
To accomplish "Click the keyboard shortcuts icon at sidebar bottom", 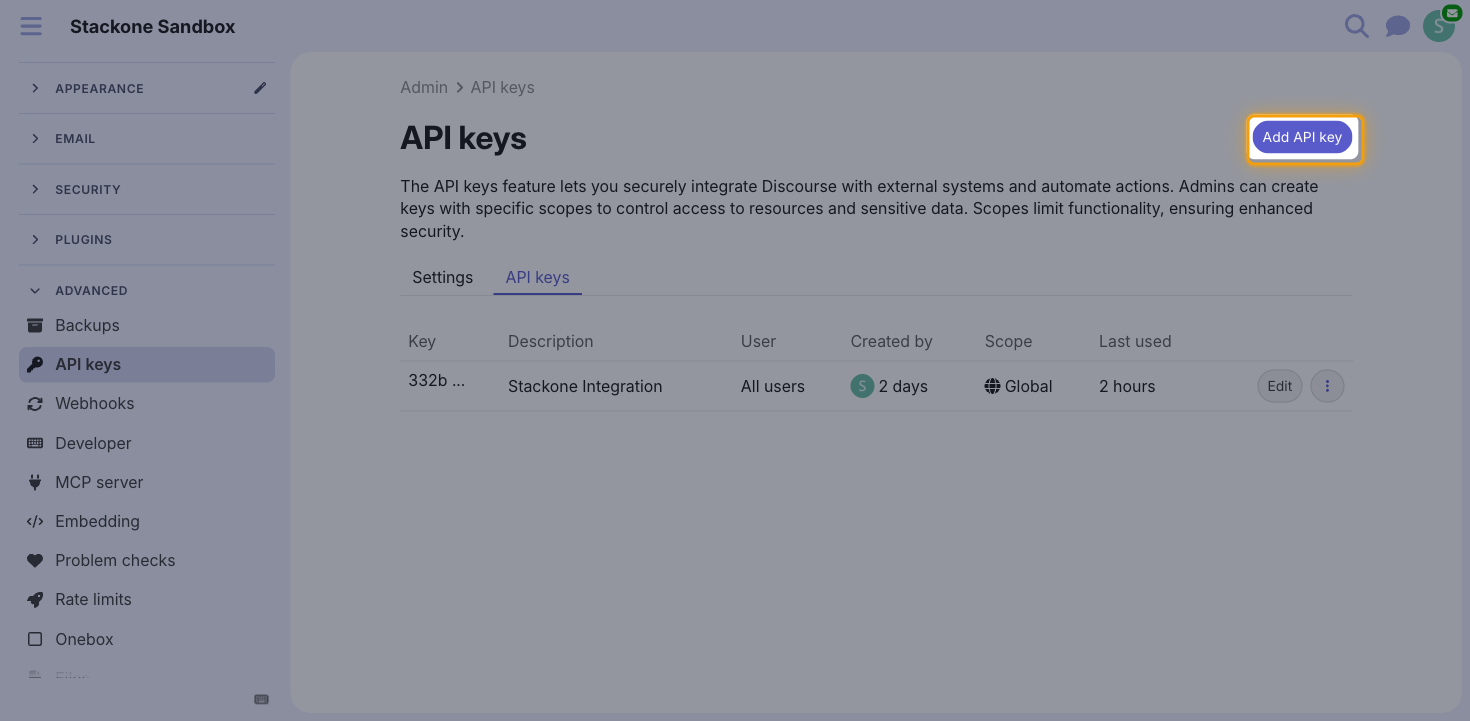I will pos(261,699).
